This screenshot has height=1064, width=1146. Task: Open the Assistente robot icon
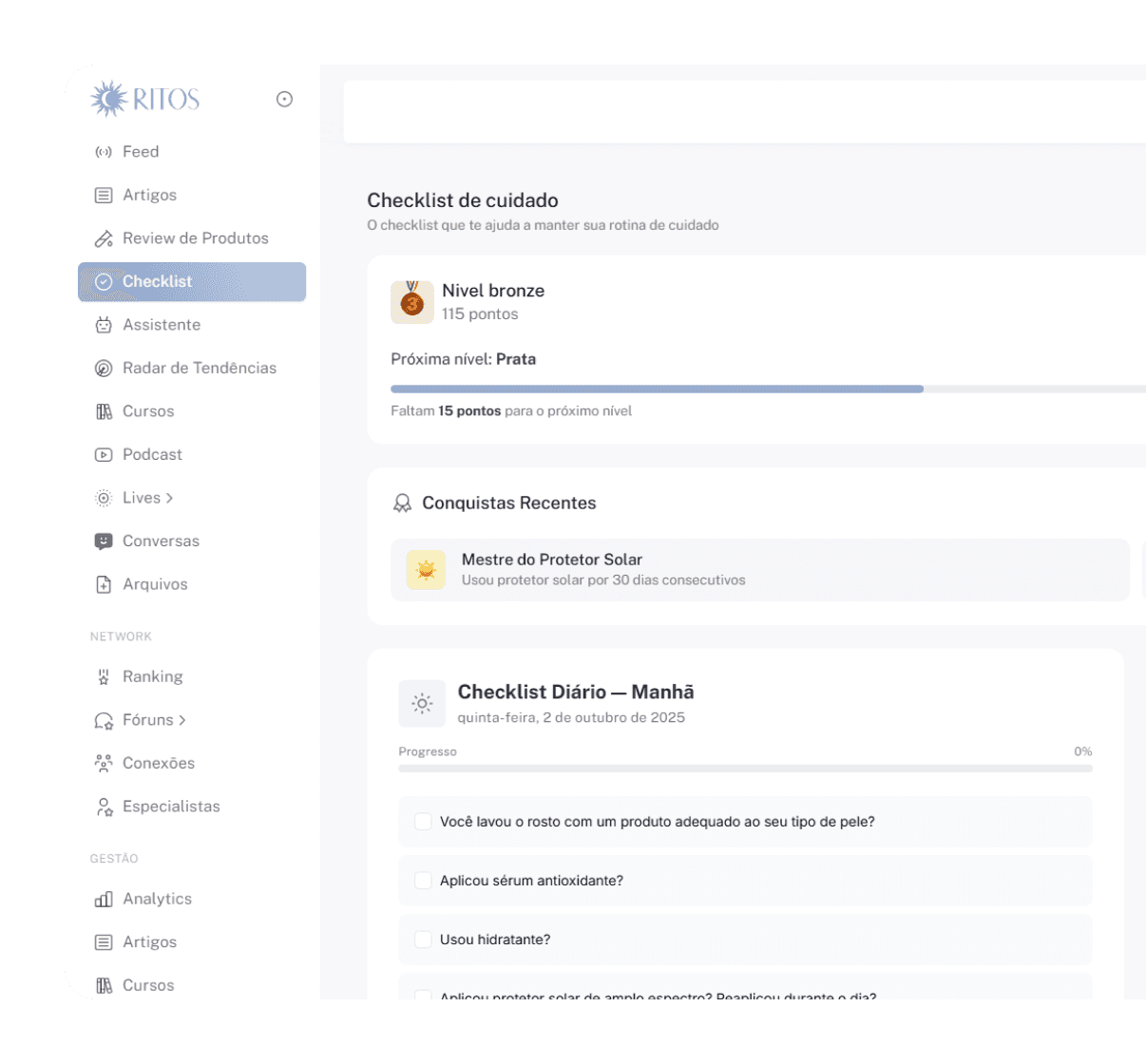pos(104,325)
